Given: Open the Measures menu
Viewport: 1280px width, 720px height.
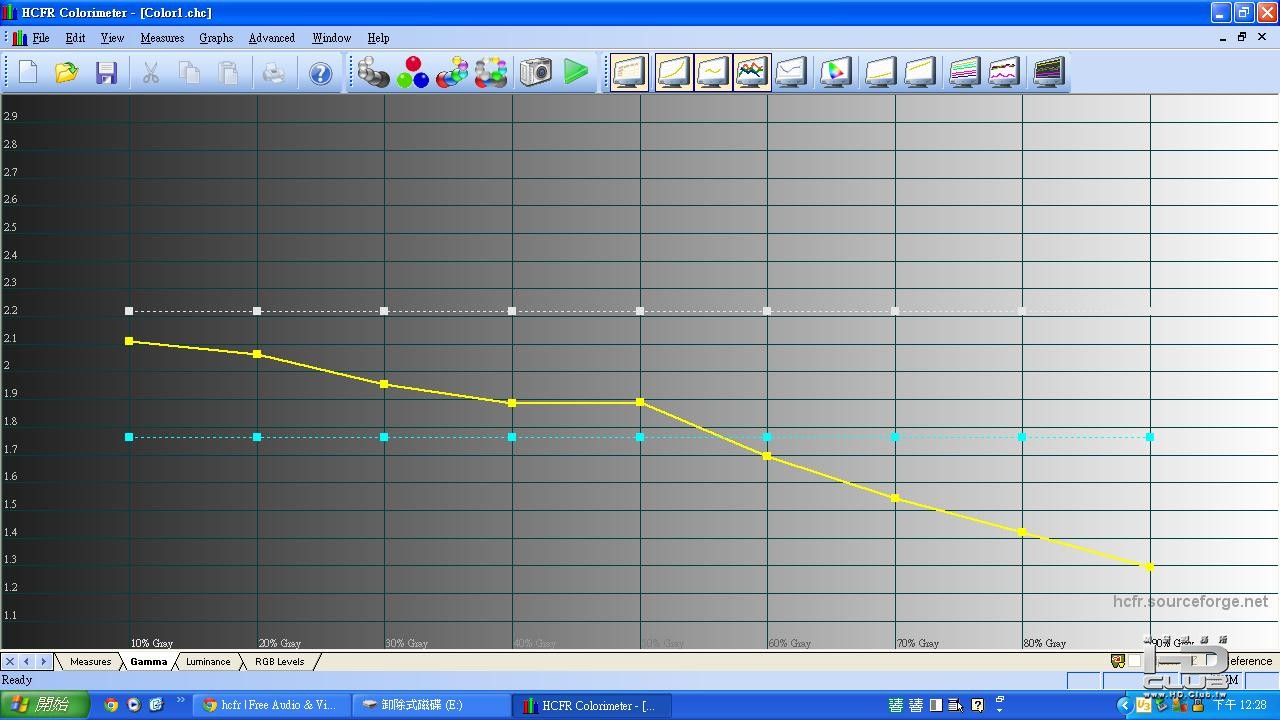Looking at the screenshot, I should coord(162,38).
